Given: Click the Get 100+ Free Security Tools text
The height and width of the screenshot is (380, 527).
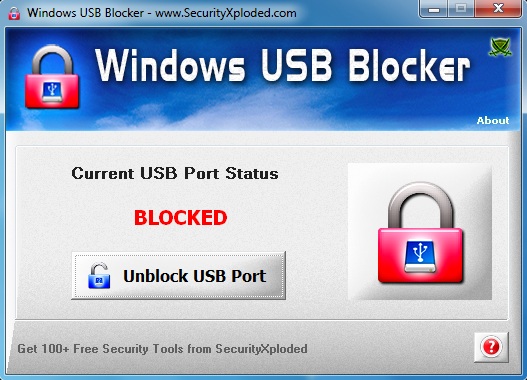Looking at the screenshot, I should tap(162, 349).
